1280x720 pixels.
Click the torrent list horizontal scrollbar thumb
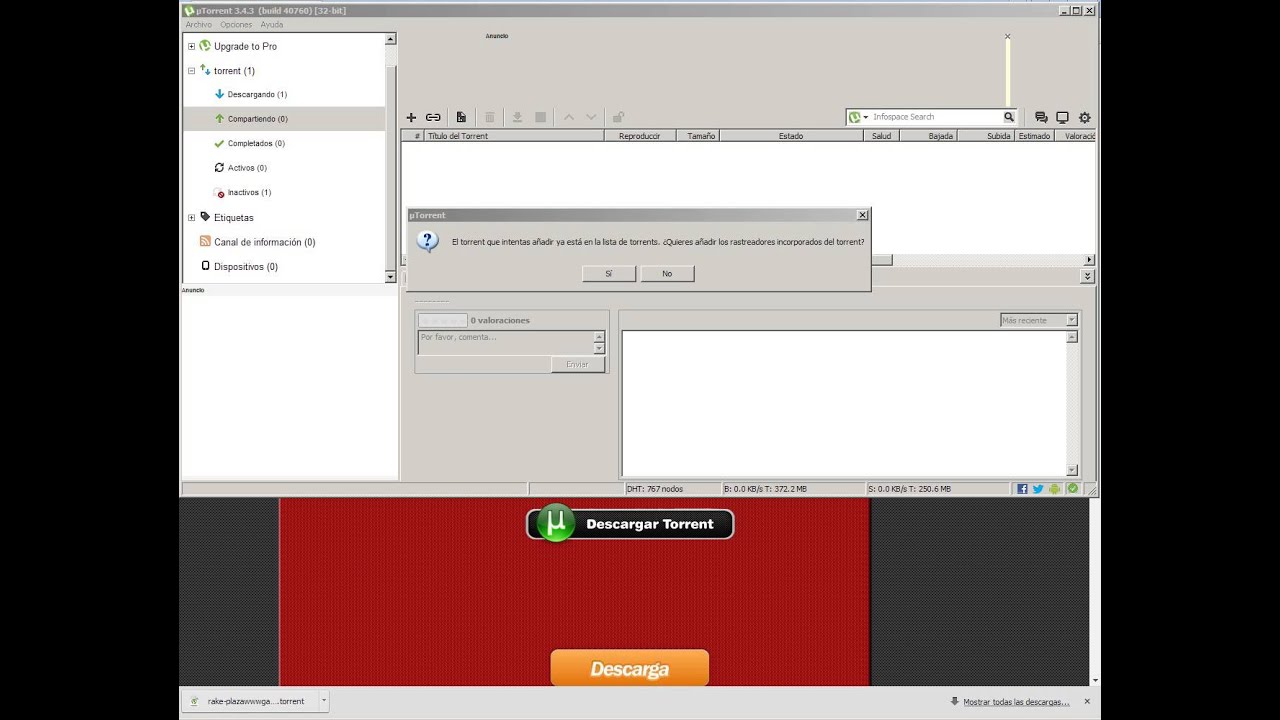[x=881, y=260]
